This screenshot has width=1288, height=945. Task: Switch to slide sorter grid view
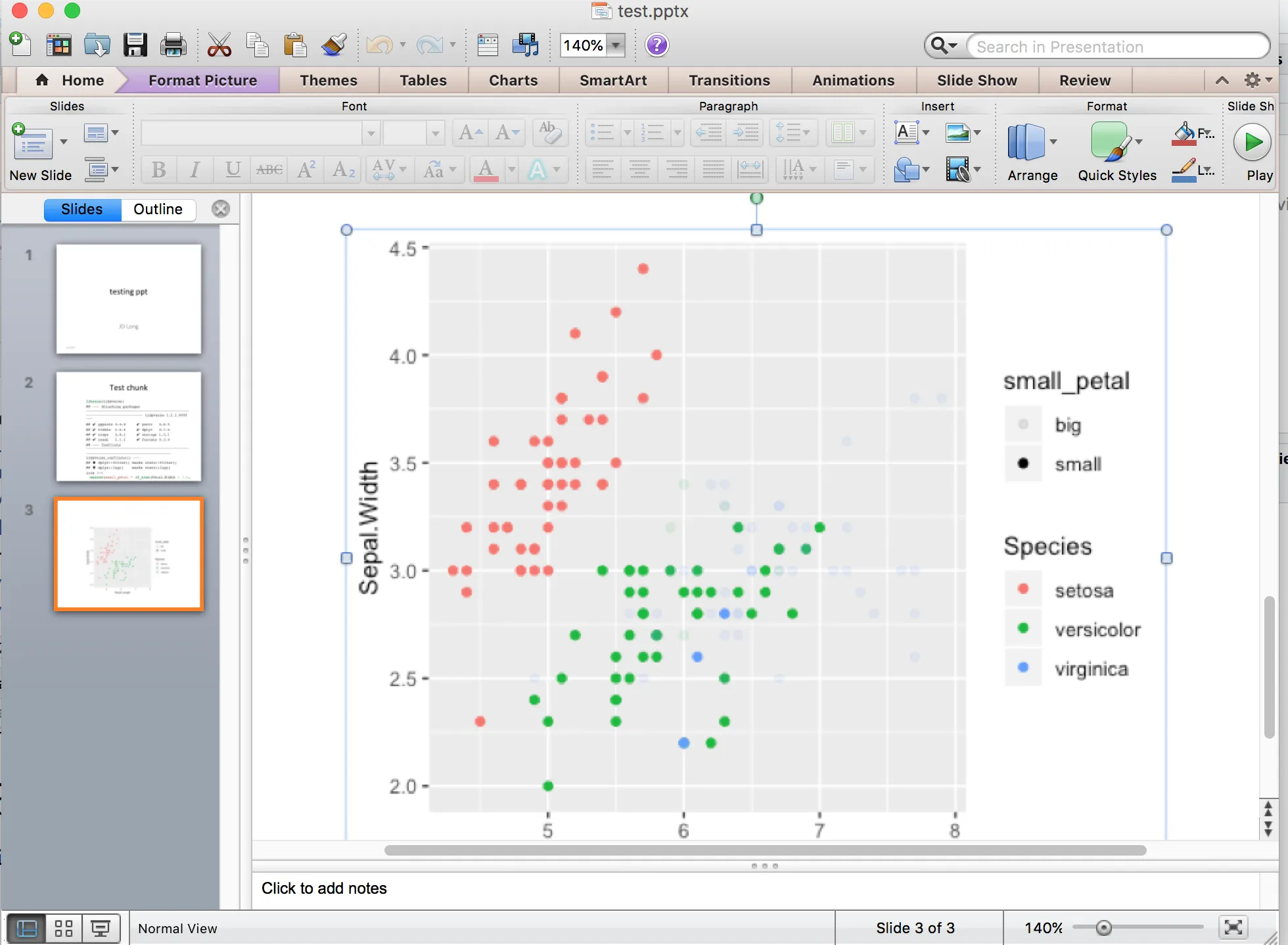64,928
